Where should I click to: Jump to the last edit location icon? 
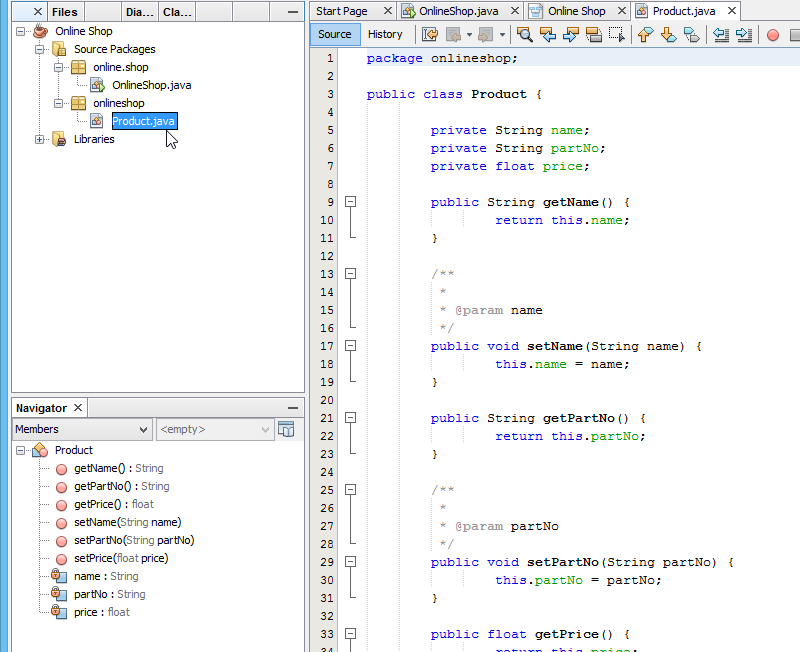tap(430, 35)
